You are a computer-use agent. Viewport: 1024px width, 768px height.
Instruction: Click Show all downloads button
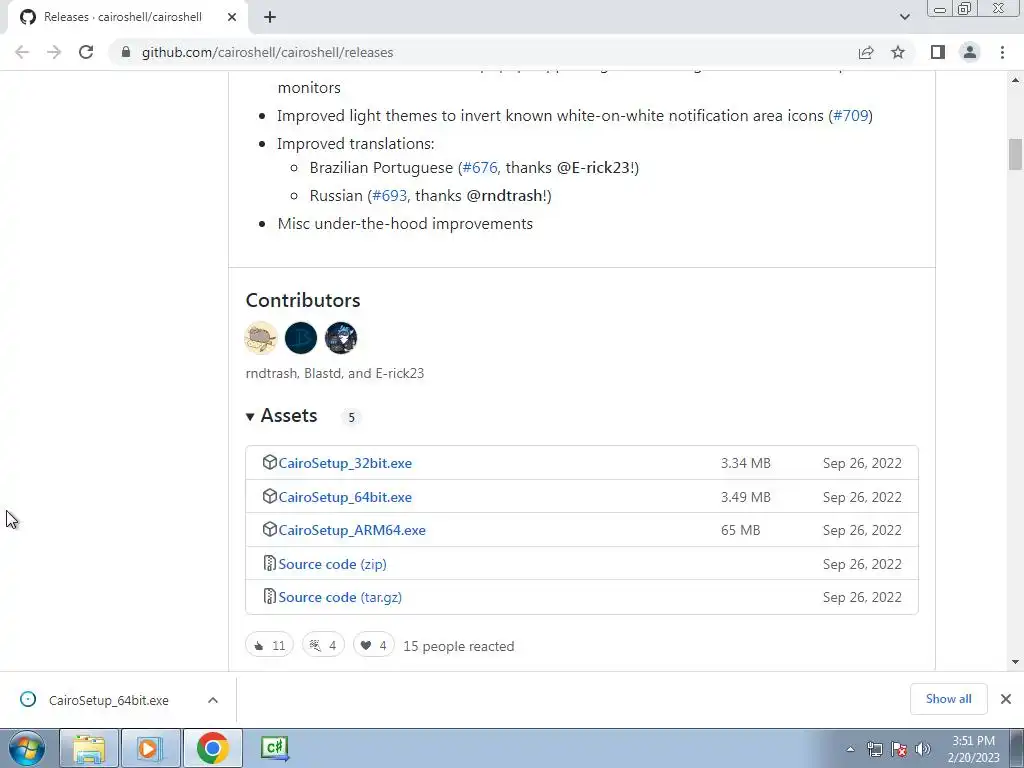pyautogui.click(x=948, y=699)
